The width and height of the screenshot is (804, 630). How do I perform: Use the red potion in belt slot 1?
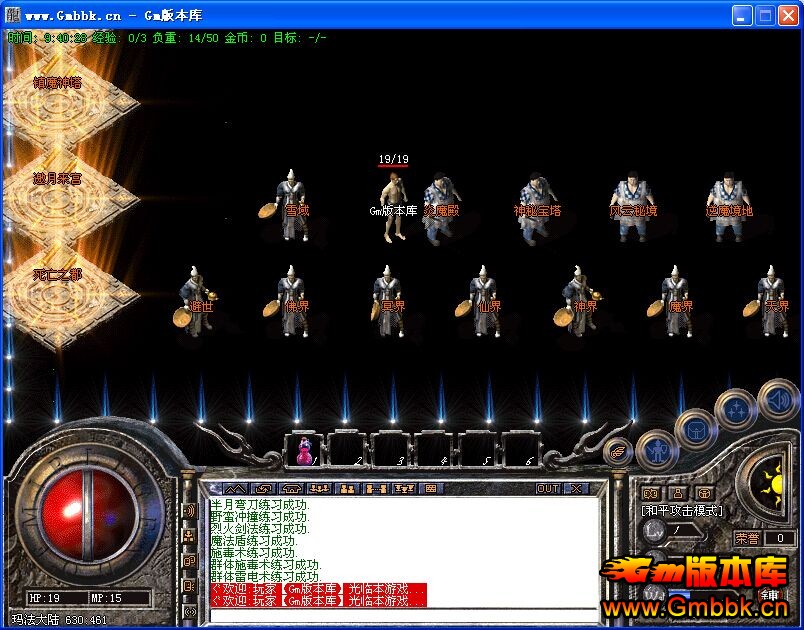pyautogui.click(x=302, y=450)
